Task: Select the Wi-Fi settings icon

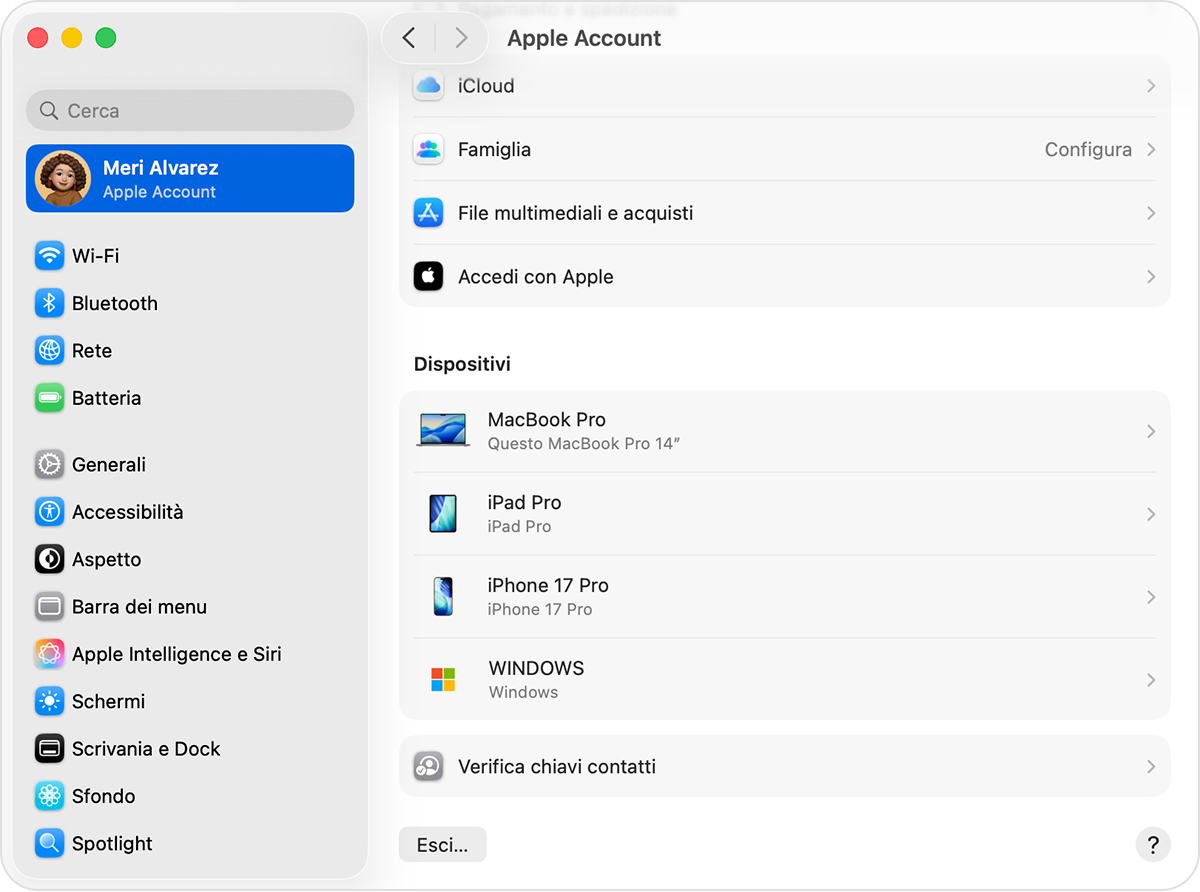Action: (49, 255)
